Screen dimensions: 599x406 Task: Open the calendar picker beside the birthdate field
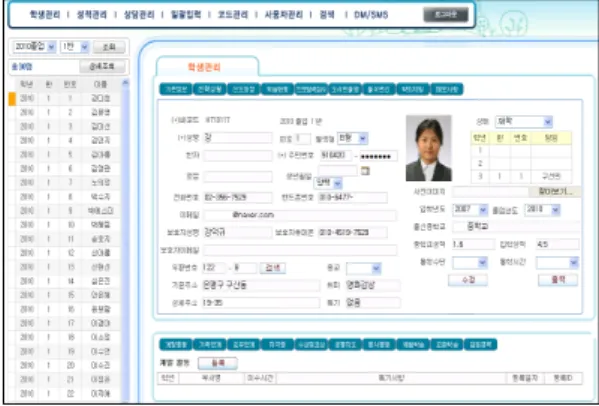click(365, 171)
